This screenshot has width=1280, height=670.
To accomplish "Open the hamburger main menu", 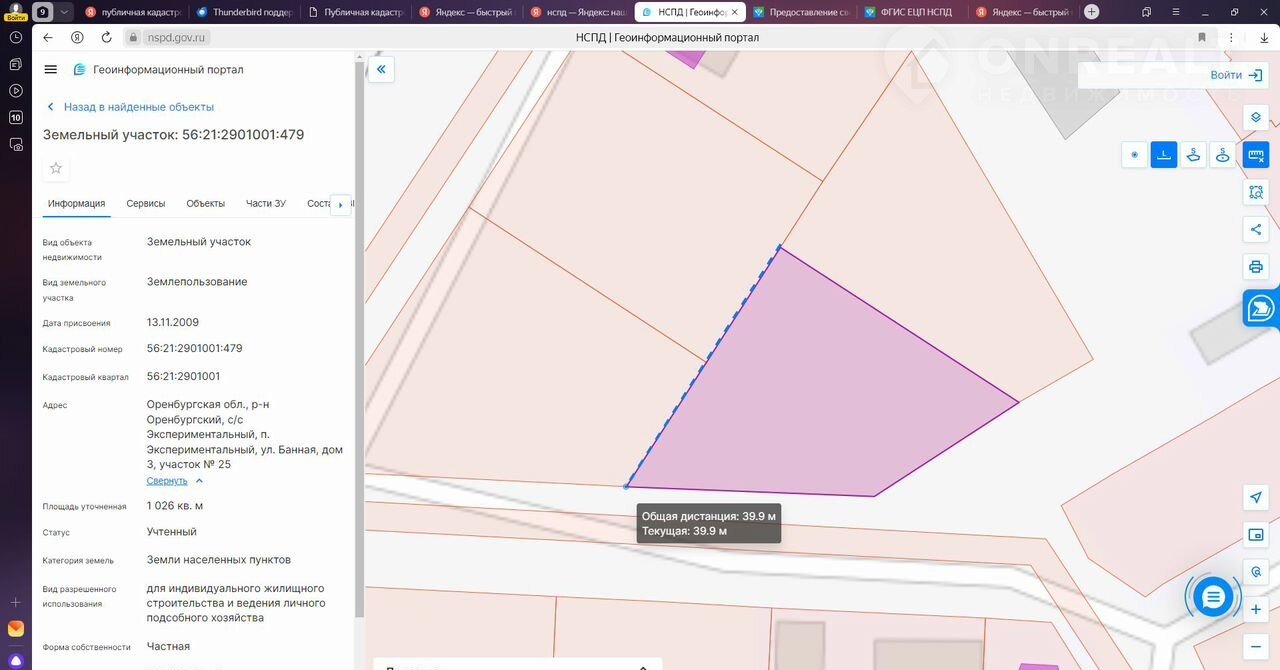I will [51, 69].
